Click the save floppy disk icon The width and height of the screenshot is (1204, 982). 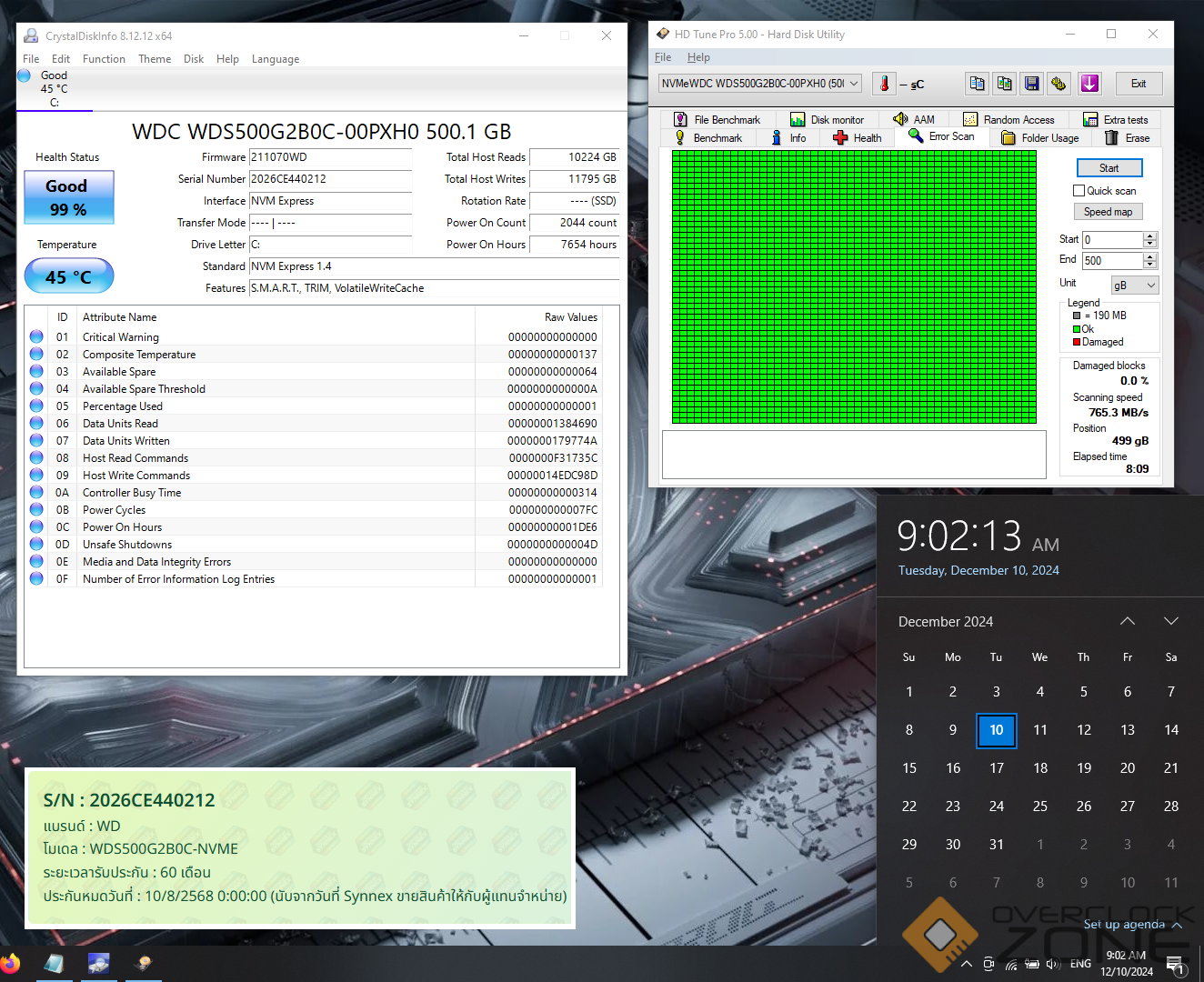(x=1031, y=84)
